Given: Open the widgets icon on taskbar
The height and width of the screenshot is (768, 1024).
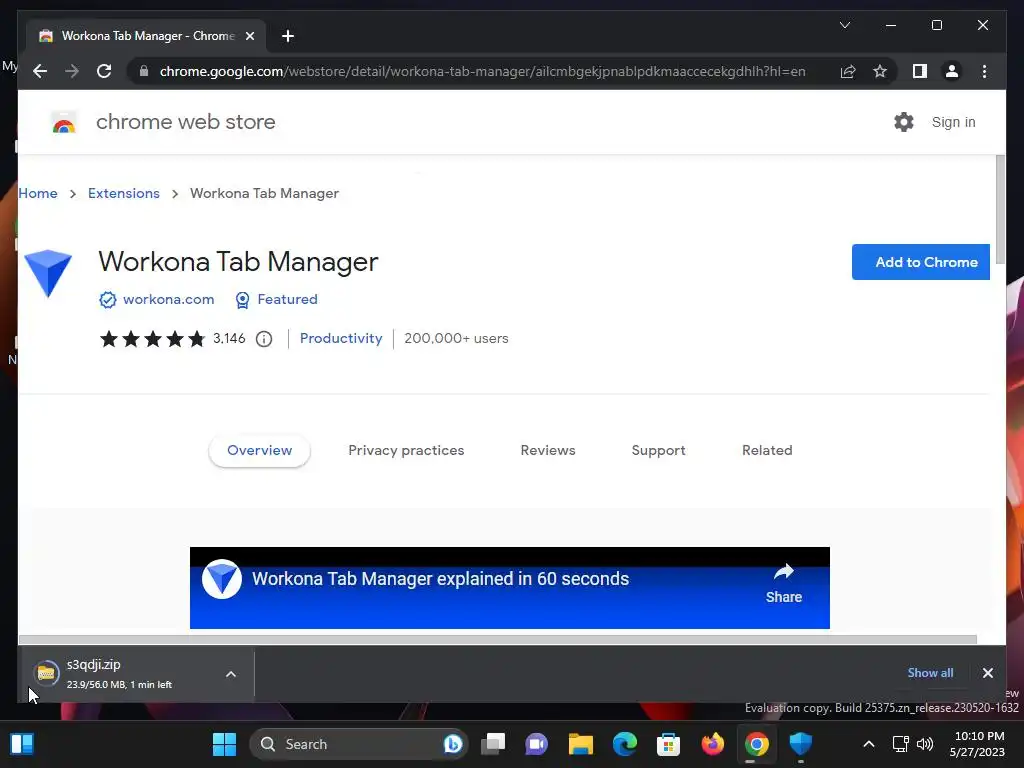Looking at the screenshot, I should 22,744.
